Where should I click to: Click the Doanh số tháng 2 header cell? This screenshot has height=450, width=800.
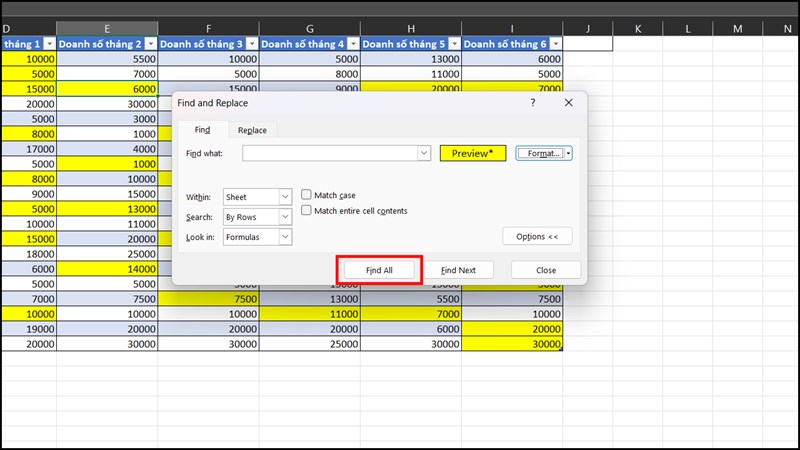[107, 44]
